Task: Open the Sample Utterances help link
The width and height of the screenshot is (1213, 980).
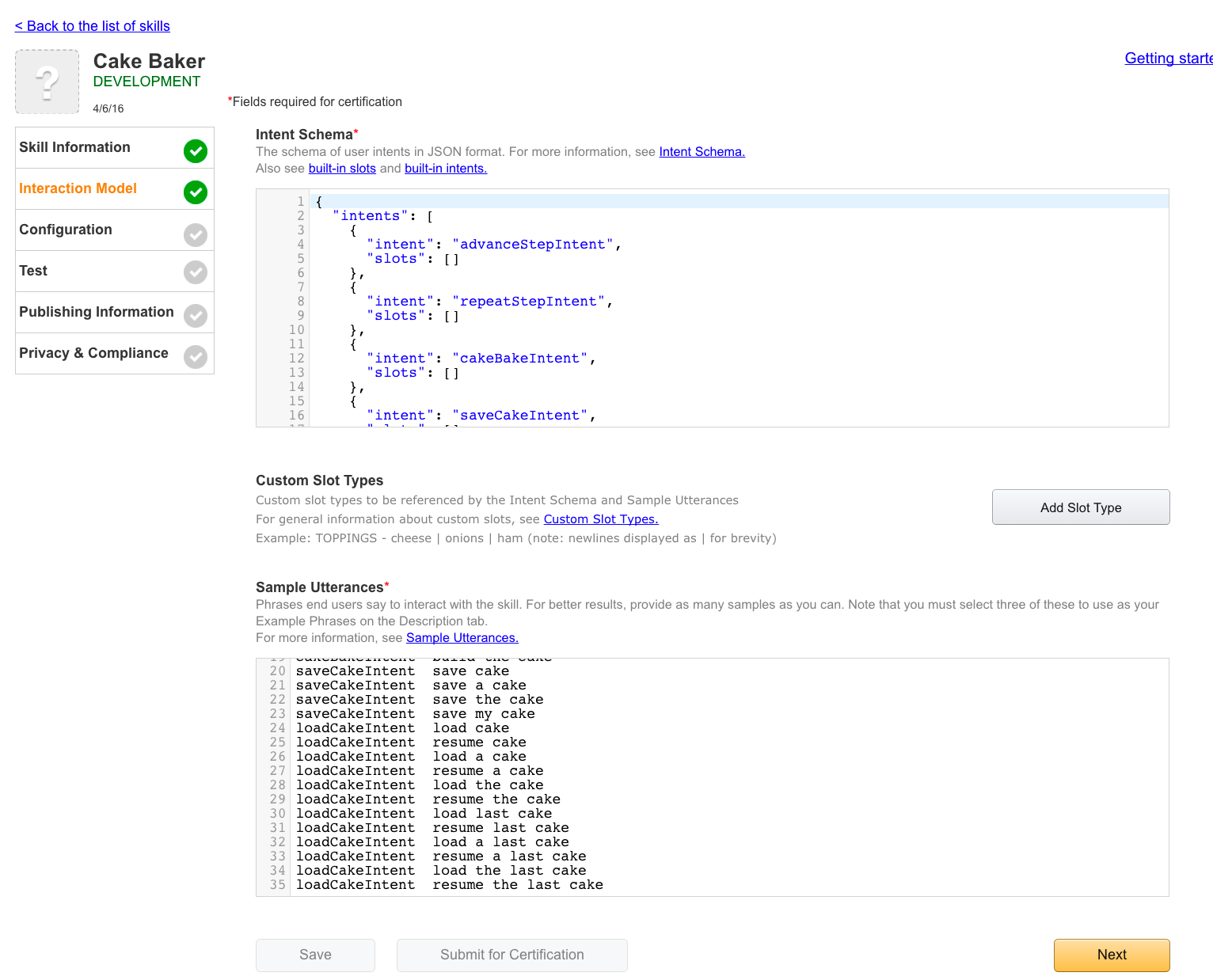Action: [x=462, y=638]
